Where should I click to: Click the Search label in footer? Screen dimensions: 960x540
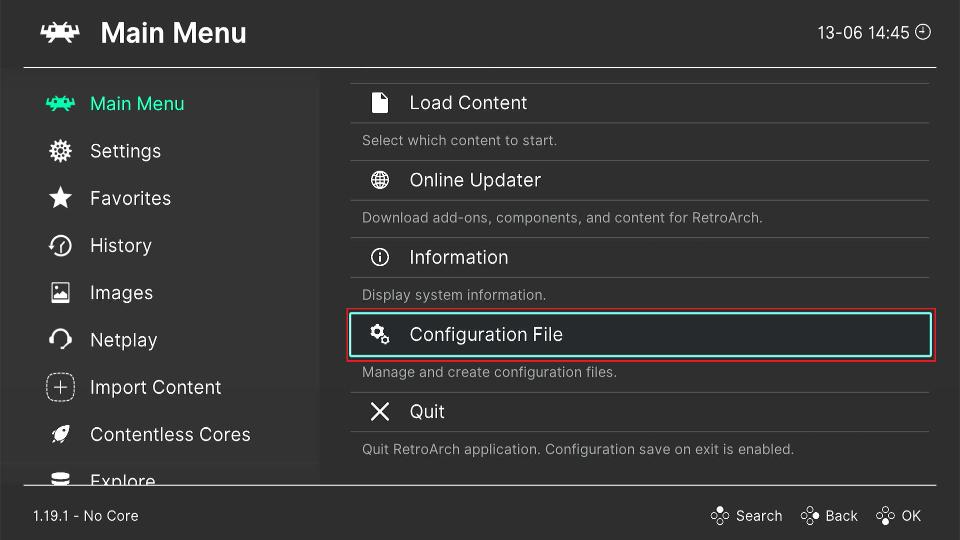click(759, 516)
